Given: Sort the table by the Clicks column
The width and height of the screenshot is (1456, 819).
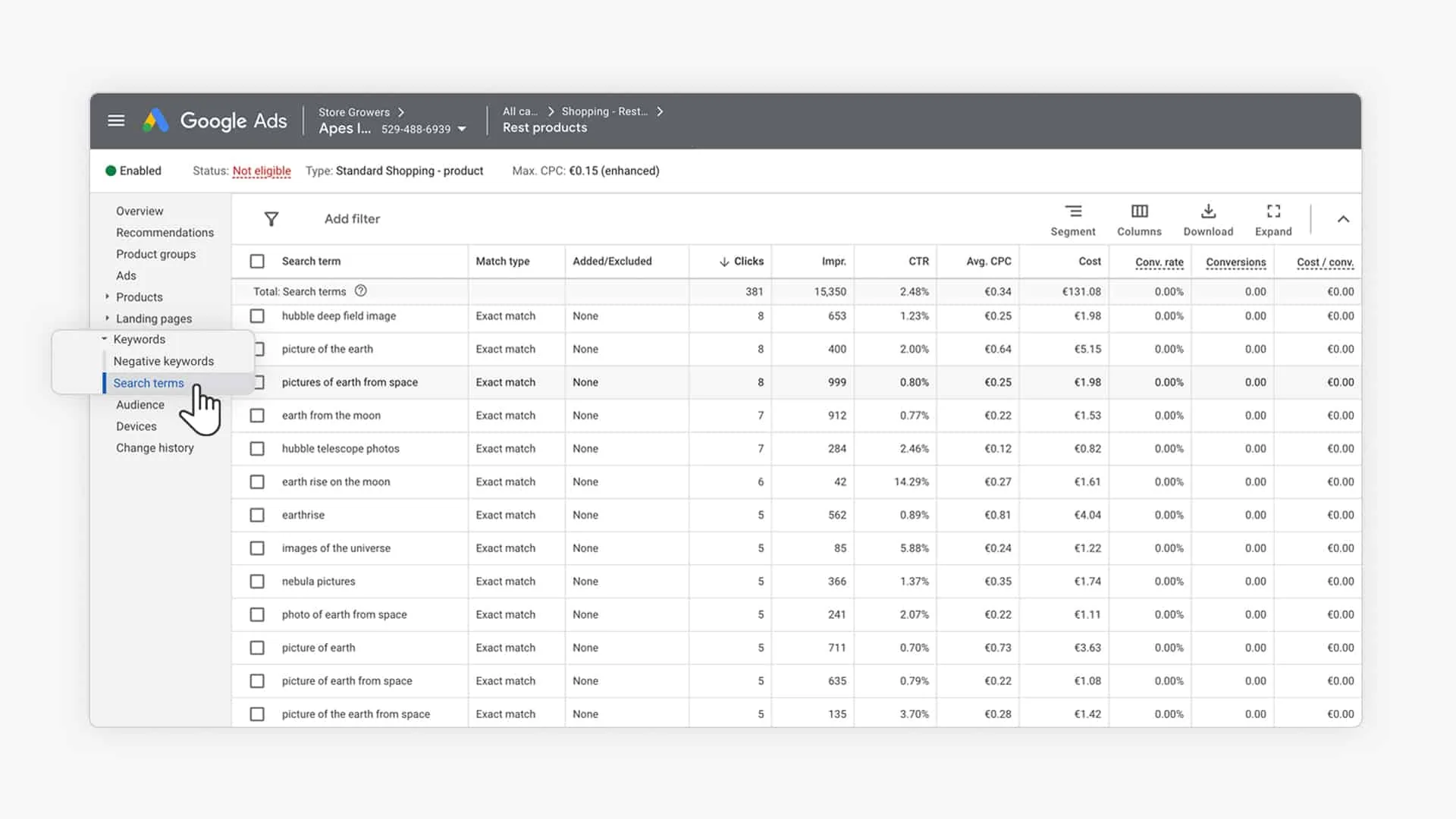Looking at the screenshot, I should pos(742,261).
